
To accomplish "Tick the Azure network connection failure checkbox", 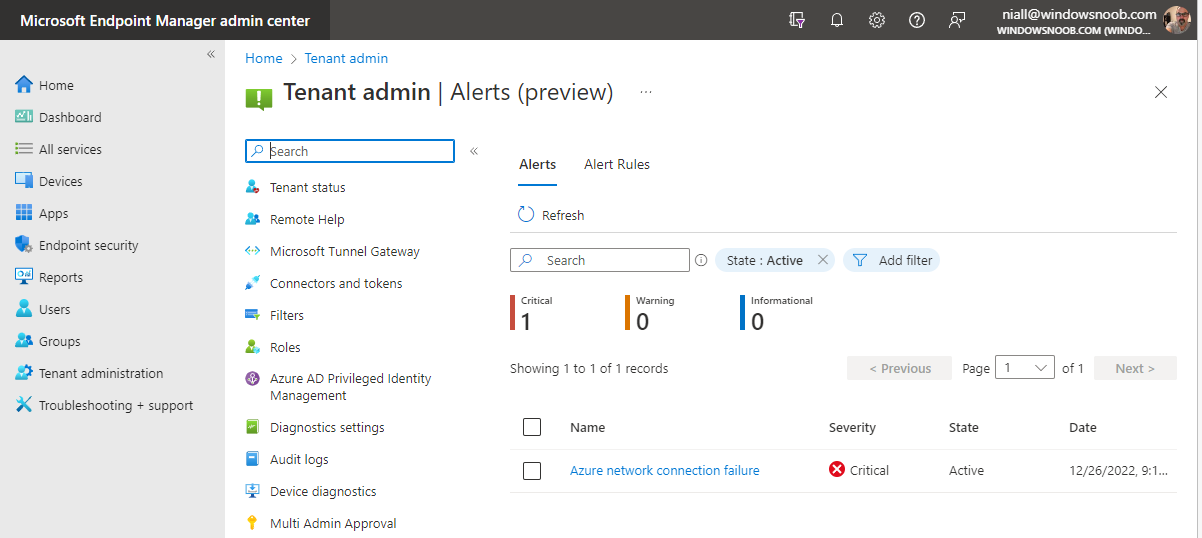I will (532, 470).
